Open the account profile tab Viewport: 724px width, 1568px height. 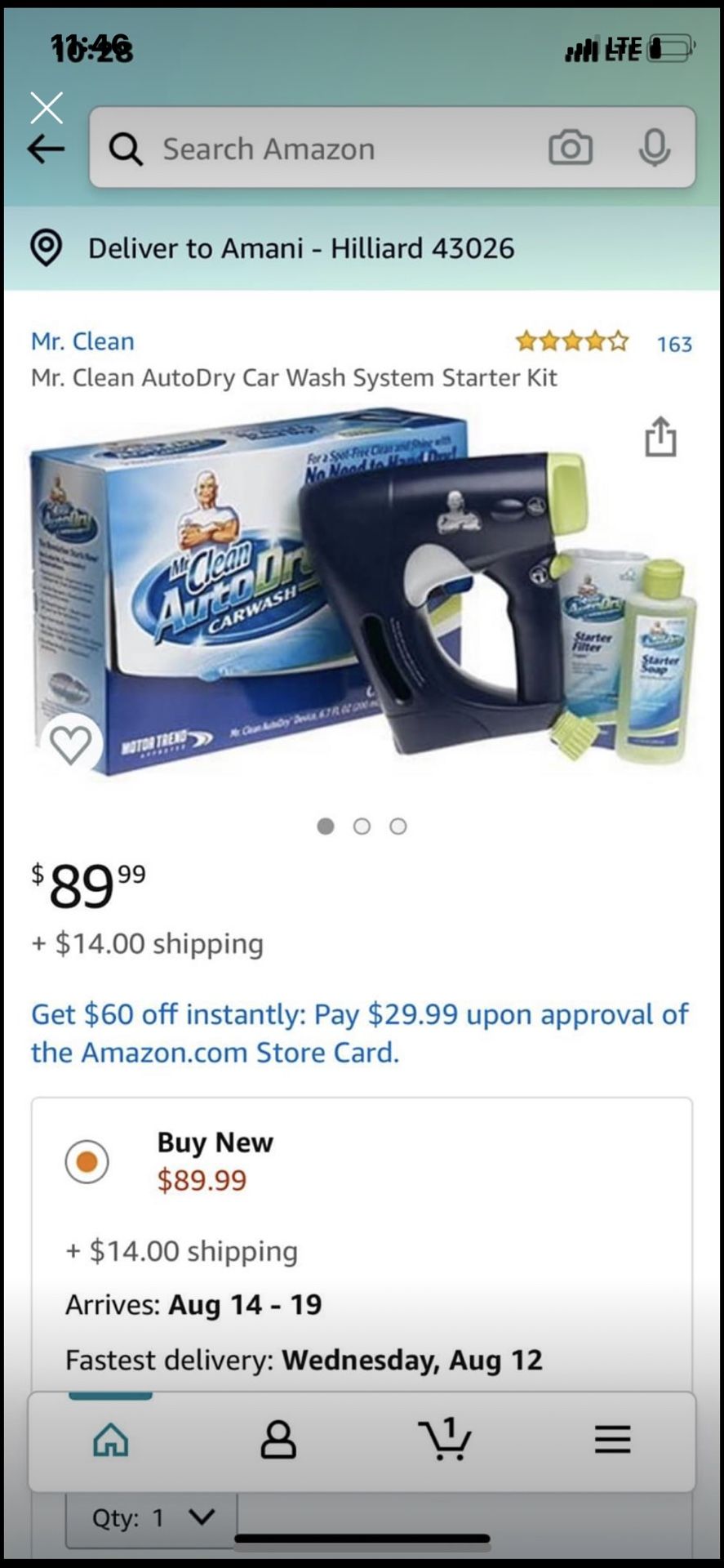point(278,1439)
